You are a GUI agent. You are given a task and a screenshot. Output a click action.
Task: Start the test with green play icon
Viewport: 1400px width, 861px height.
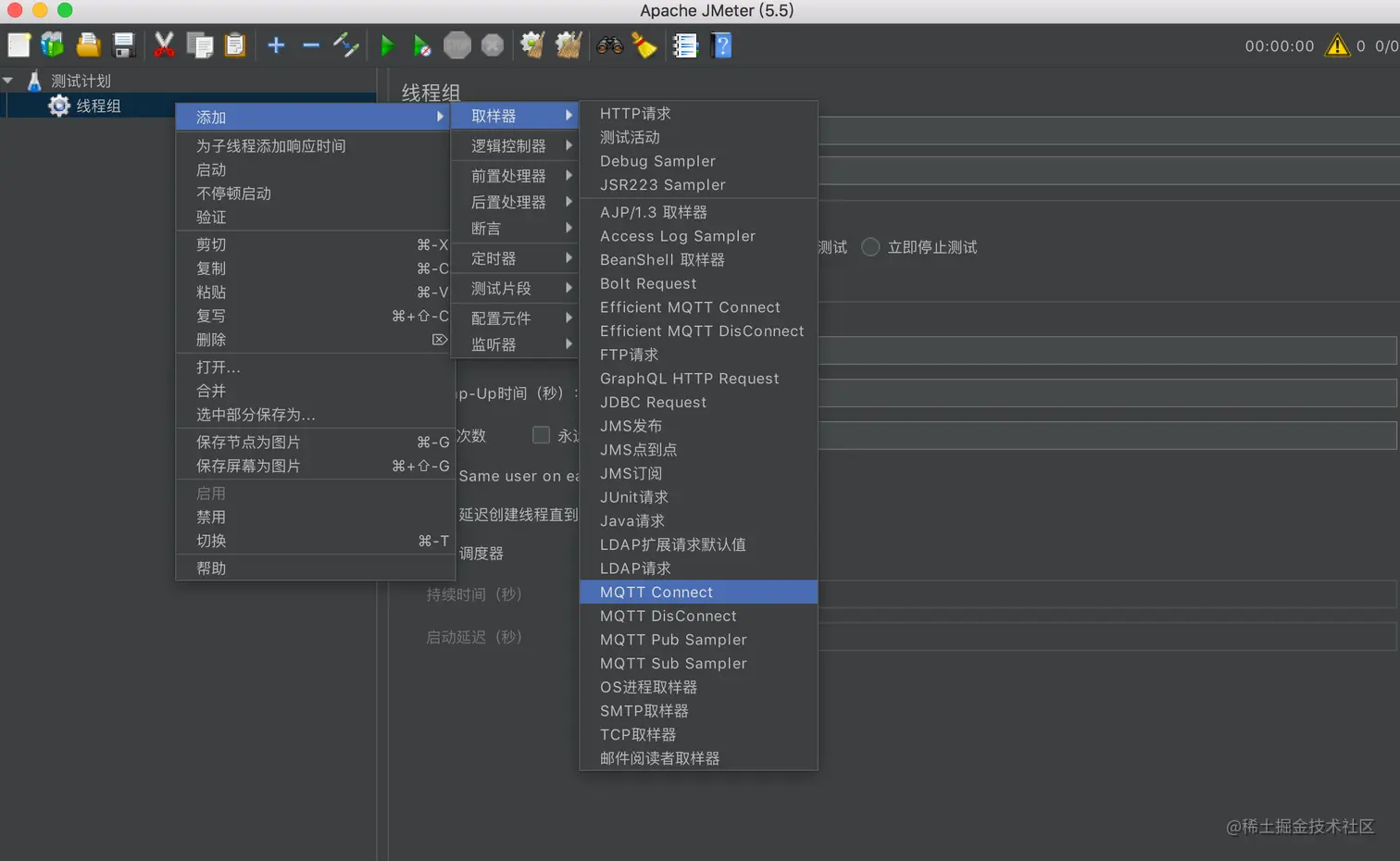tap(387, 45)
